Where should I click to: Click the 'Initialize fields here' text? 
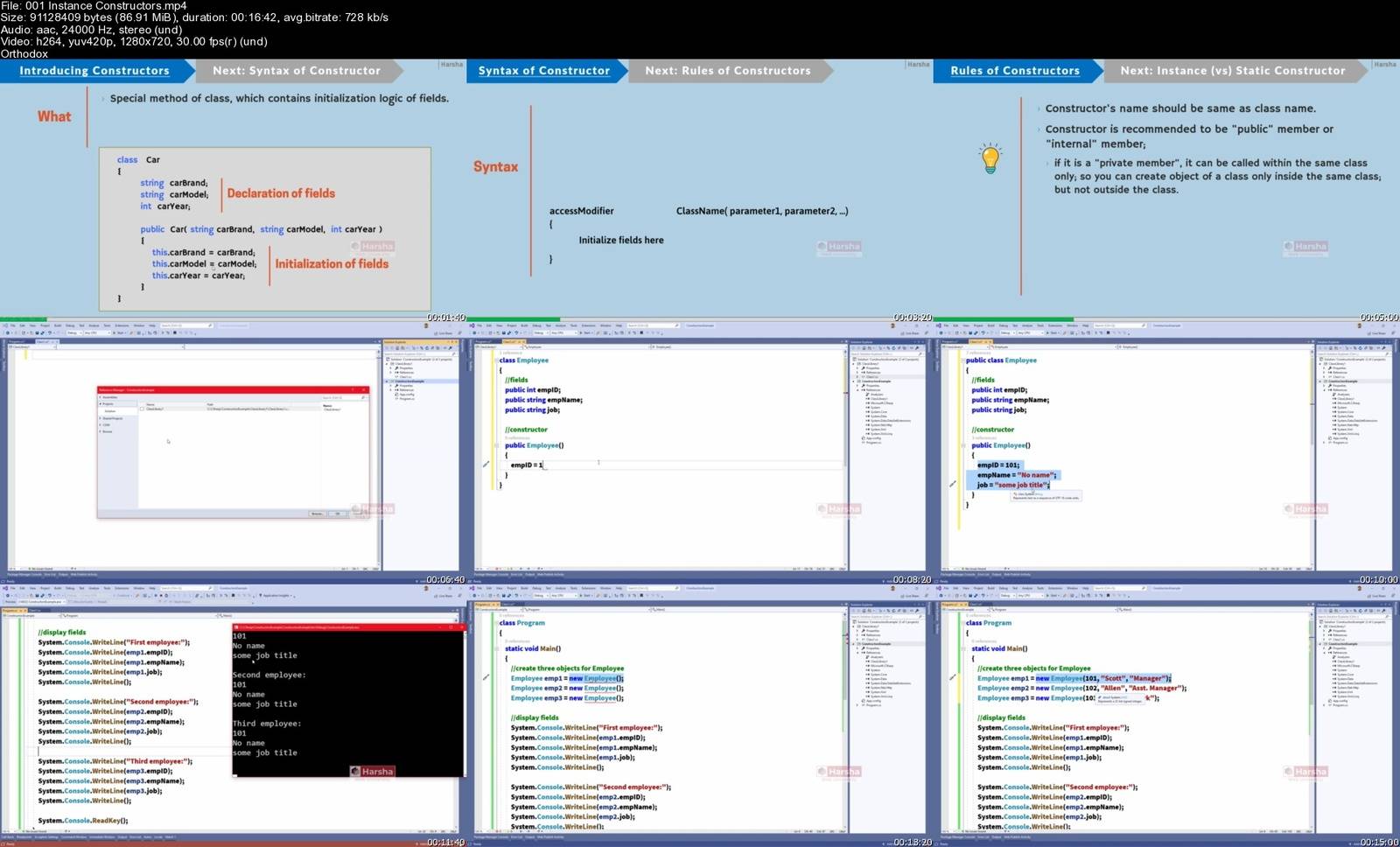(x=621, y=240)
